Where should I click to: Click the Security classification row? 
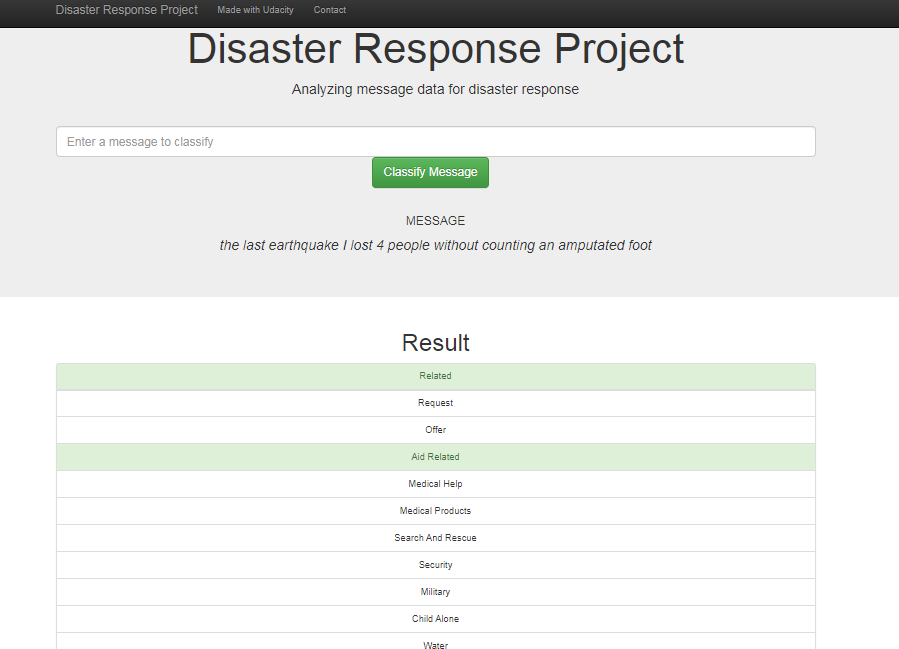435,565
